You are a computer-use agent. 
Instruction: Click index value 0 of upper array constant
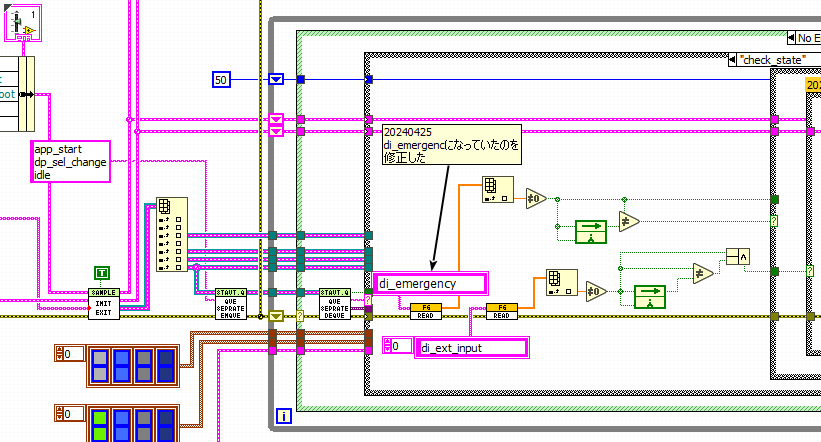point(73,354)
